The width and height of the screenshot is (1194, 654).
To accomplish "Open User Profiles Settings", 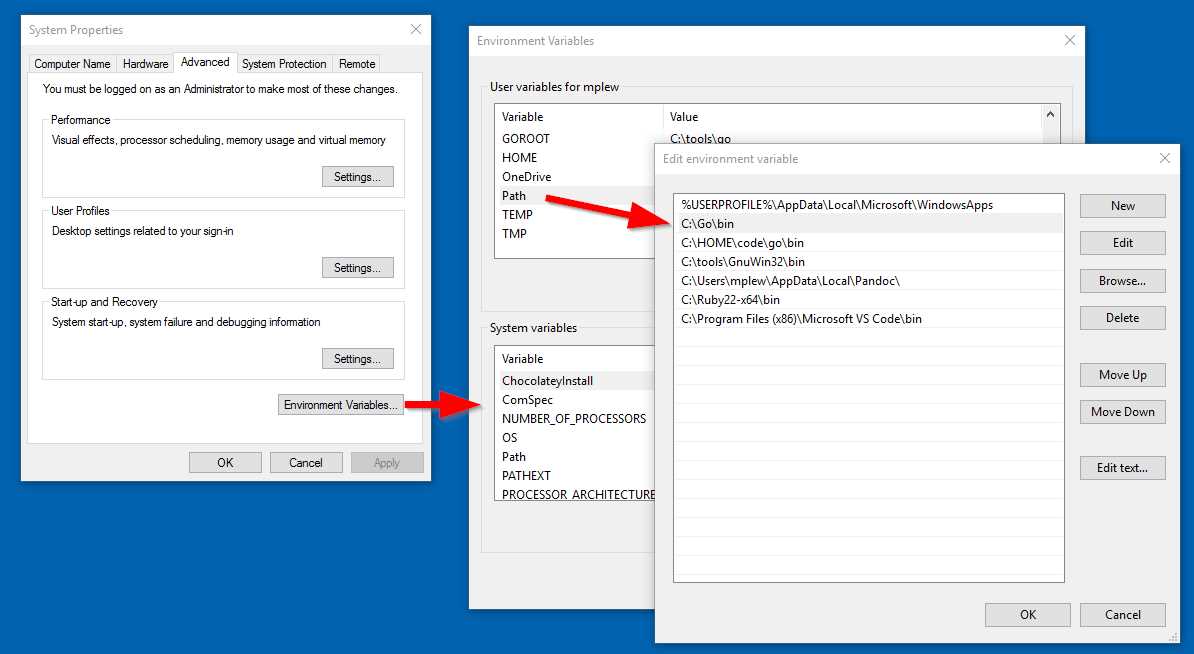I will pyautogui.click(x=357, y=267).
